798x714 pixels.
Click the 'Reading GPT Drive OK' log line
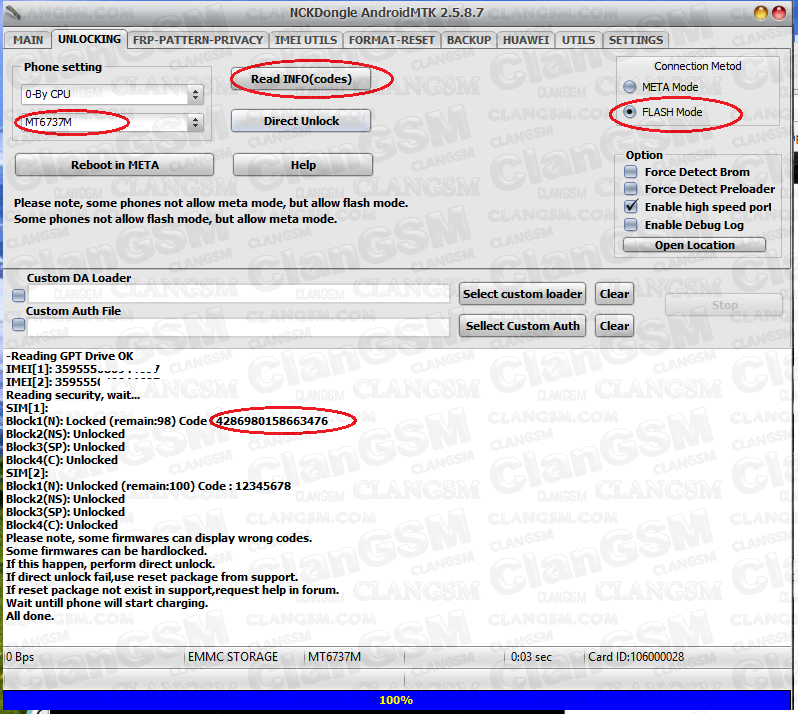click(x=70, y=356)
